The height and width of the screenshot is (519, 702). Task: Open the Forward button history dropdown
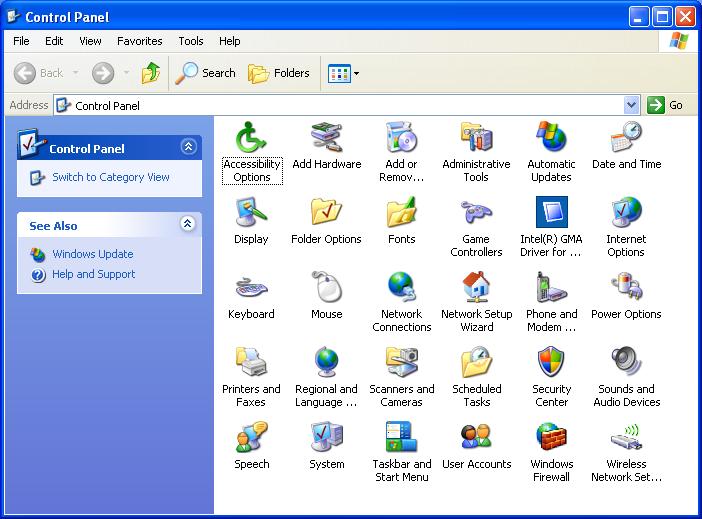point(126,73)
